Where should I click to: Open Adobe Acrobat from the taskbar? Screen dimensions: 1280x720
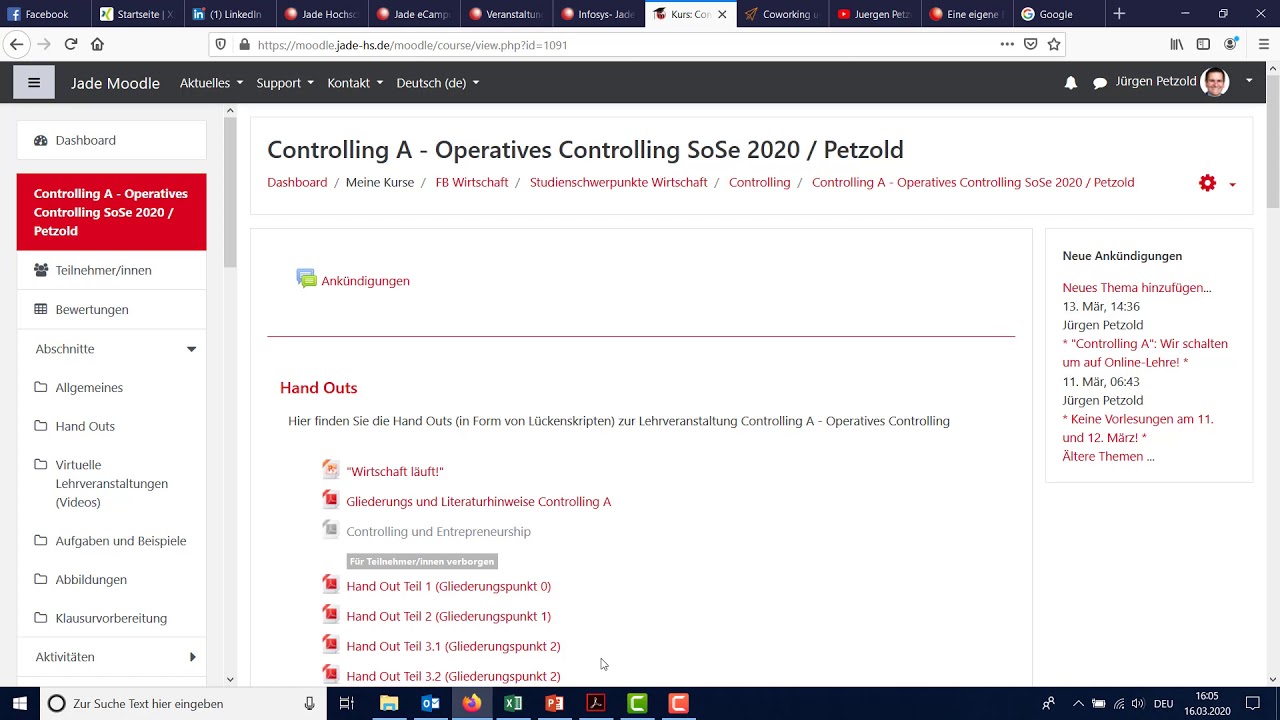[596, 703]
